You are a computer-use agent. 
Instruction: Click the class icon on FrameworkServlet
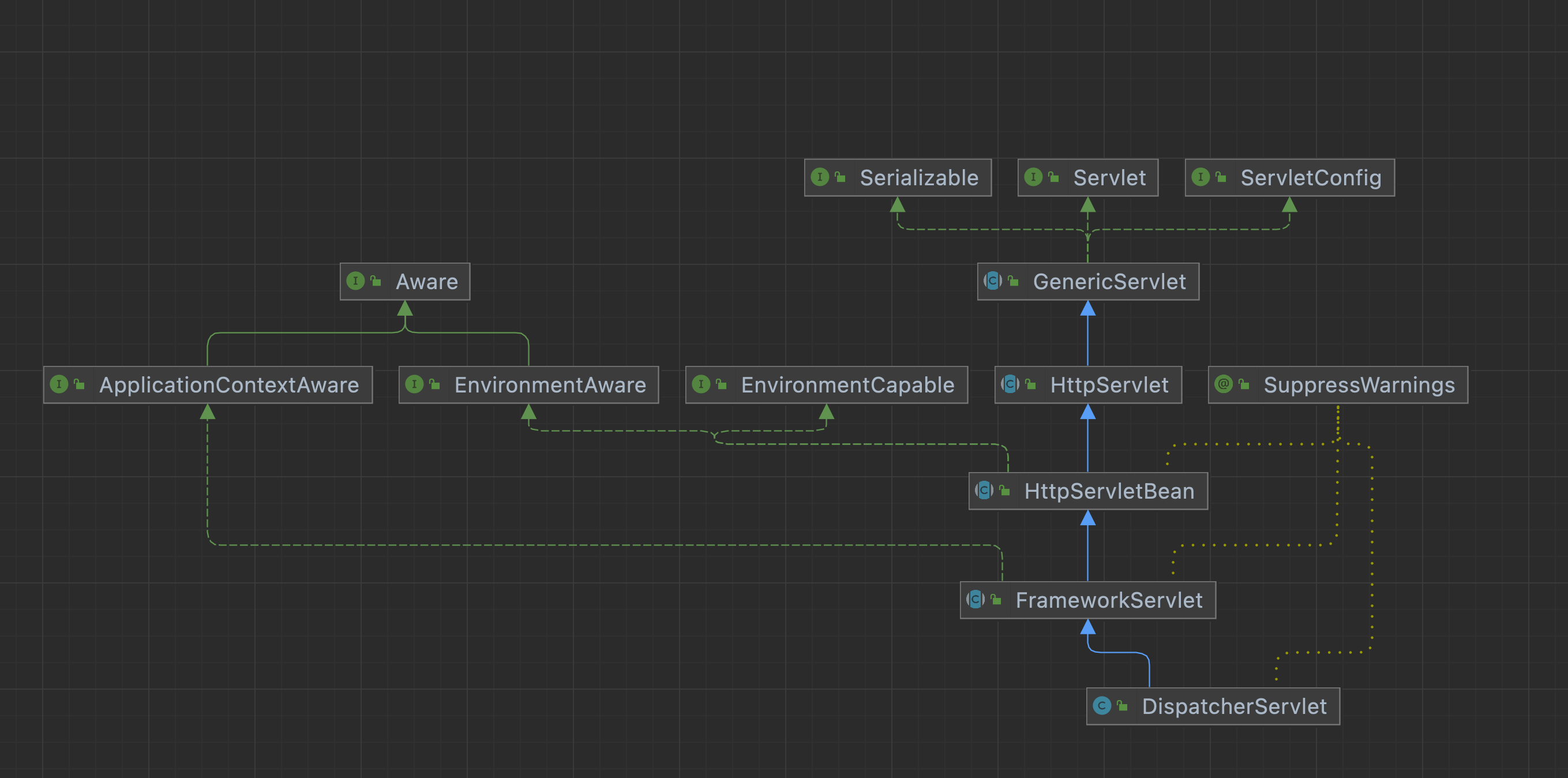(x=975, y=600)
